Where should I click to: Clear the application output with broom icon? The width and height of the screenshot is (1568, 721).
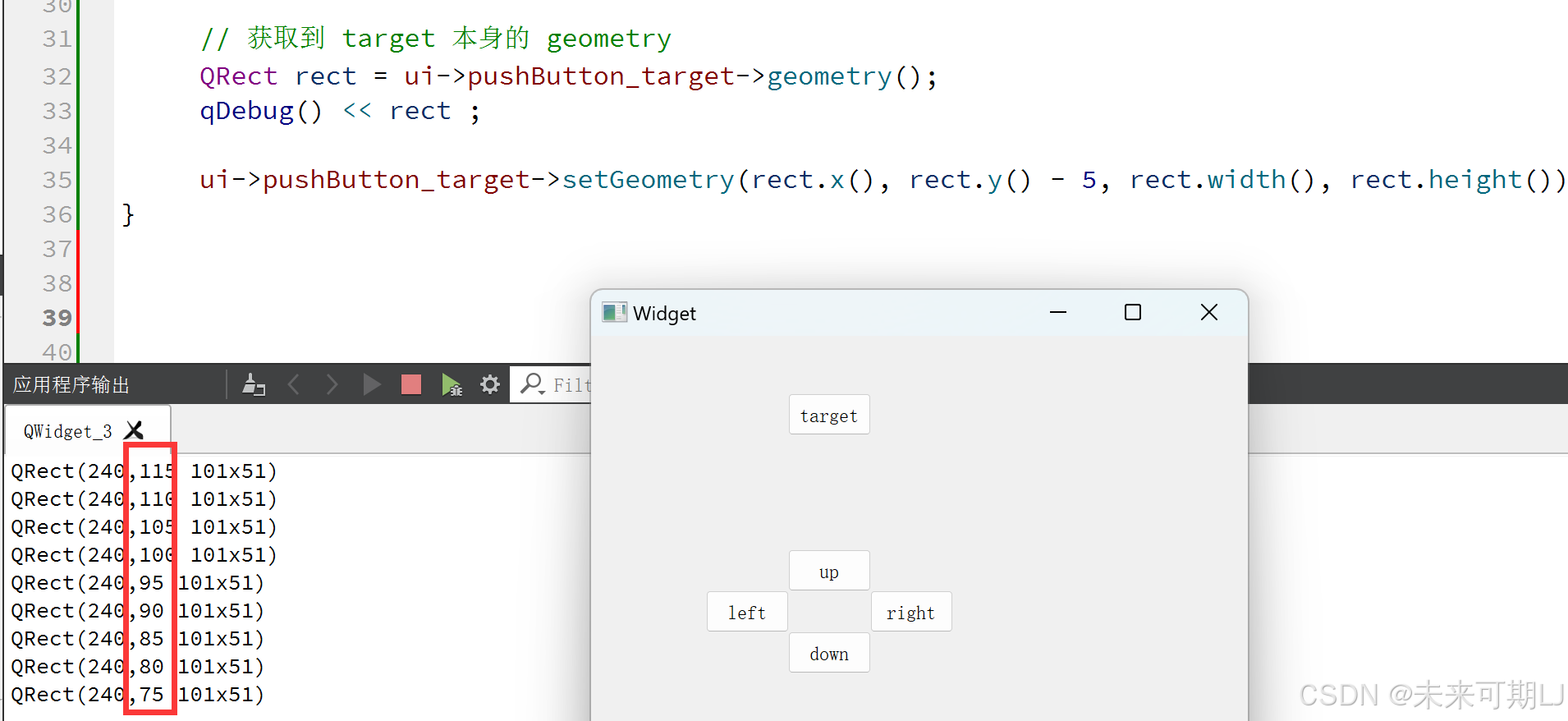coord(254,384)
